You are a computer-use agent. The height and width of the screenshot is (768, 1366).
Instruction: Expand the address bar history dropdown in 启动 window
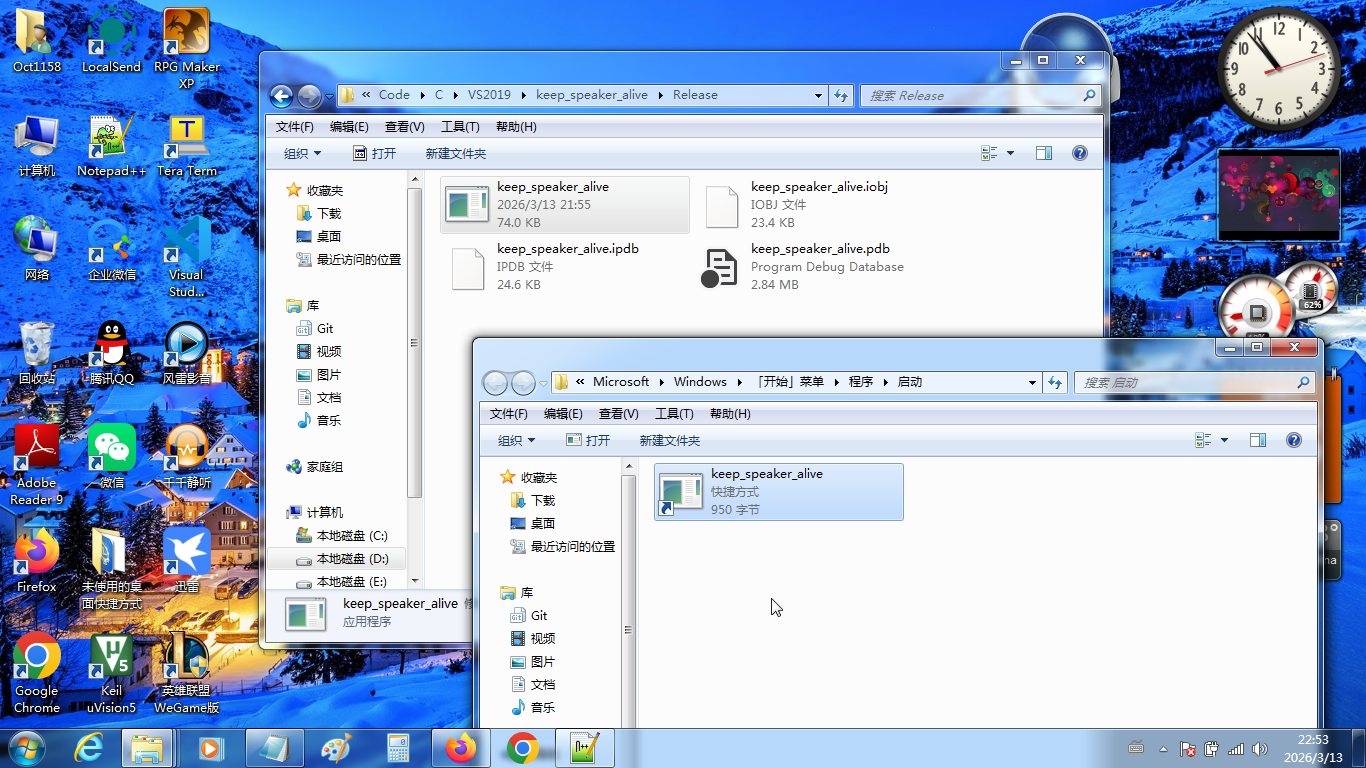pos(1032,382)
